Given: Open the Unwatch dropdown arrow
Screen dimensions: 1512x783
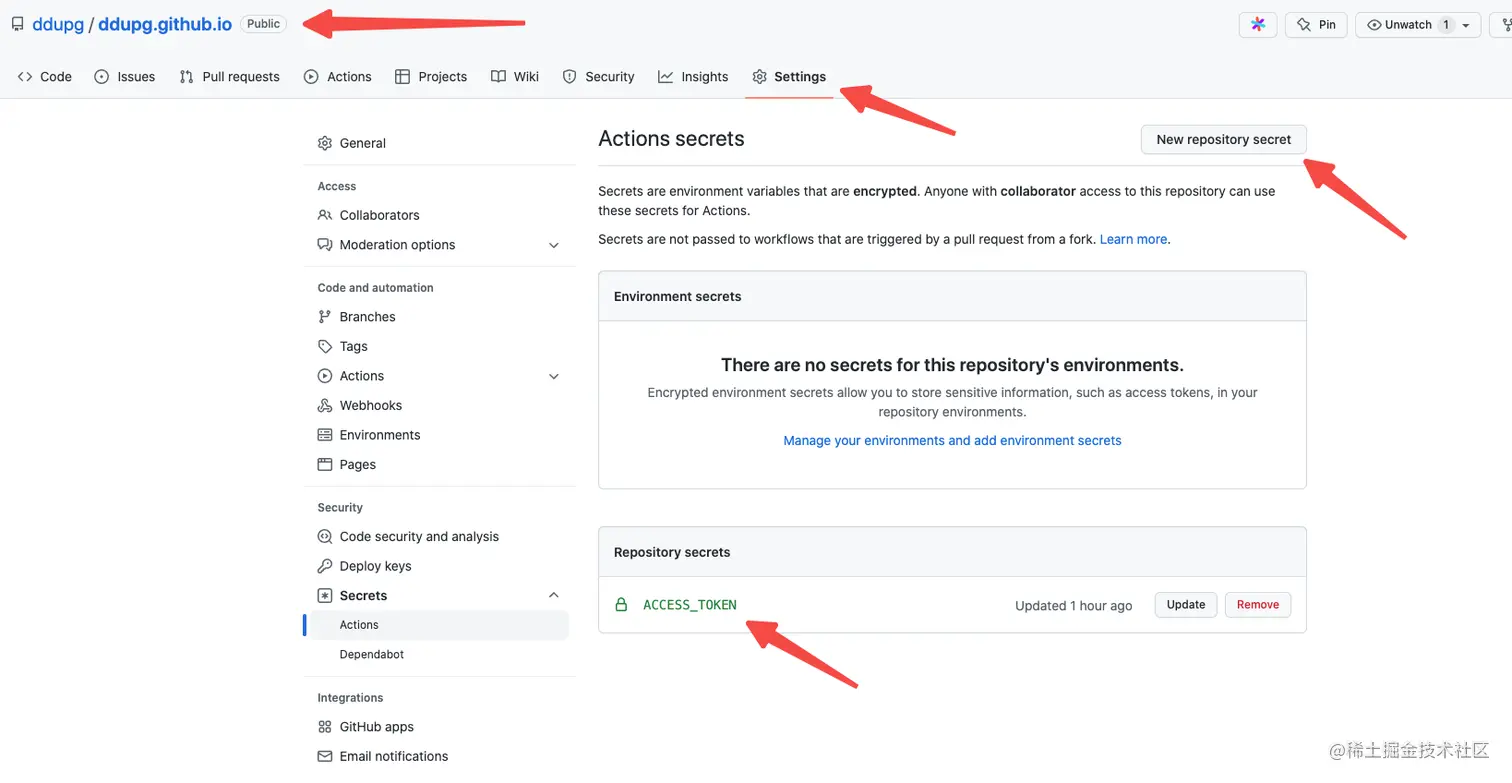Looking at the screenshot, I should coord(1466,26).
